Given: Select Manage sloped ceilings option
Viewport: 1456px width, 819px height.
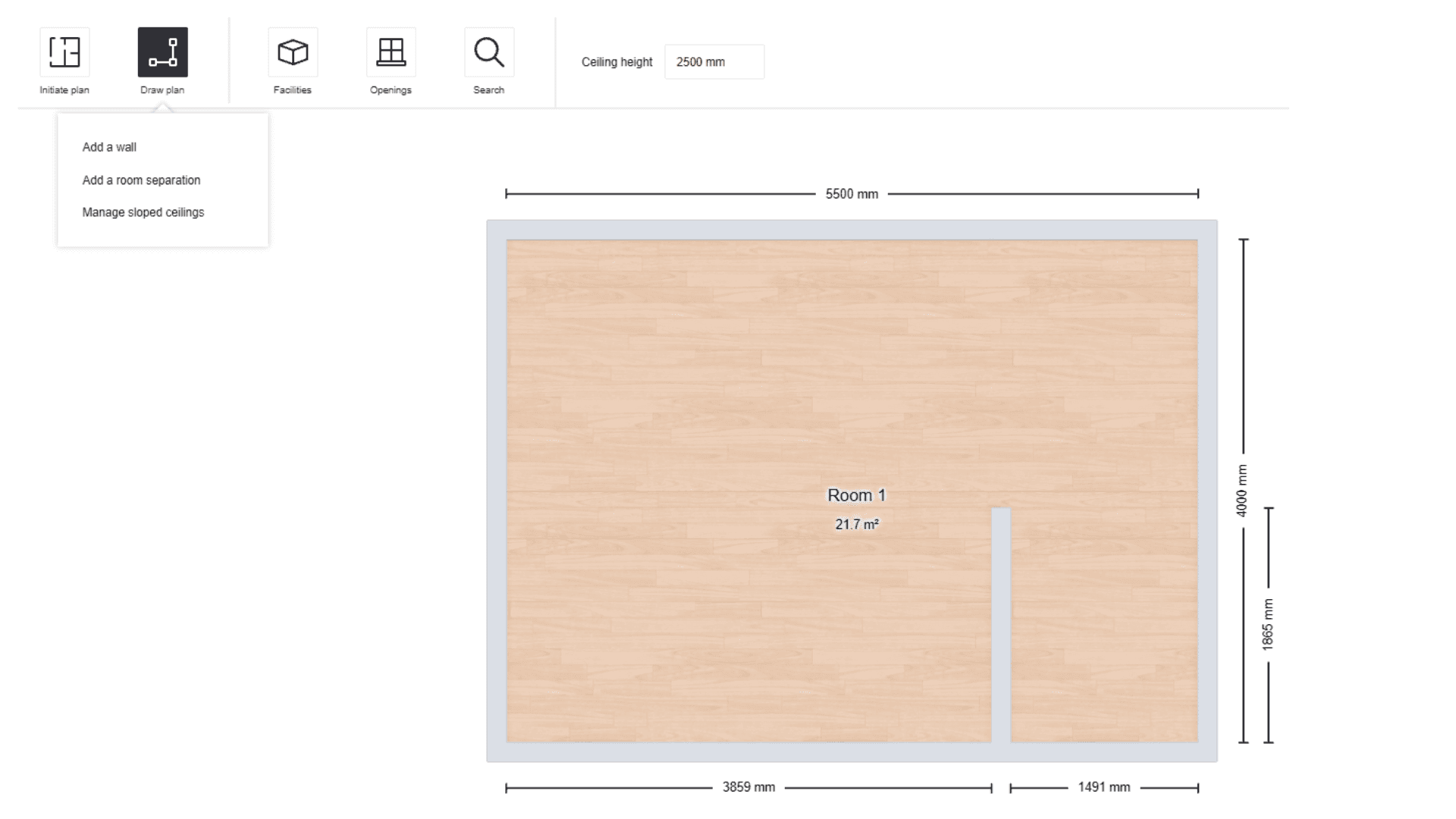Looking at the screenshot, I should click(143, 212).
